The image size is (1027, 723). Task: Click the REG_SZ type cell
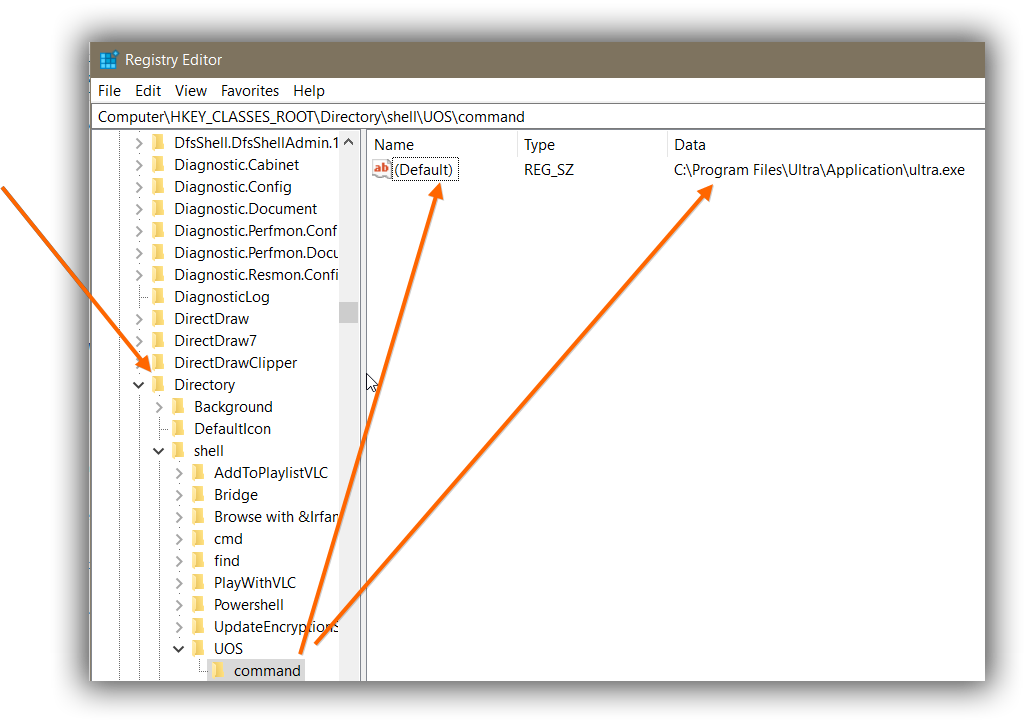549,170
